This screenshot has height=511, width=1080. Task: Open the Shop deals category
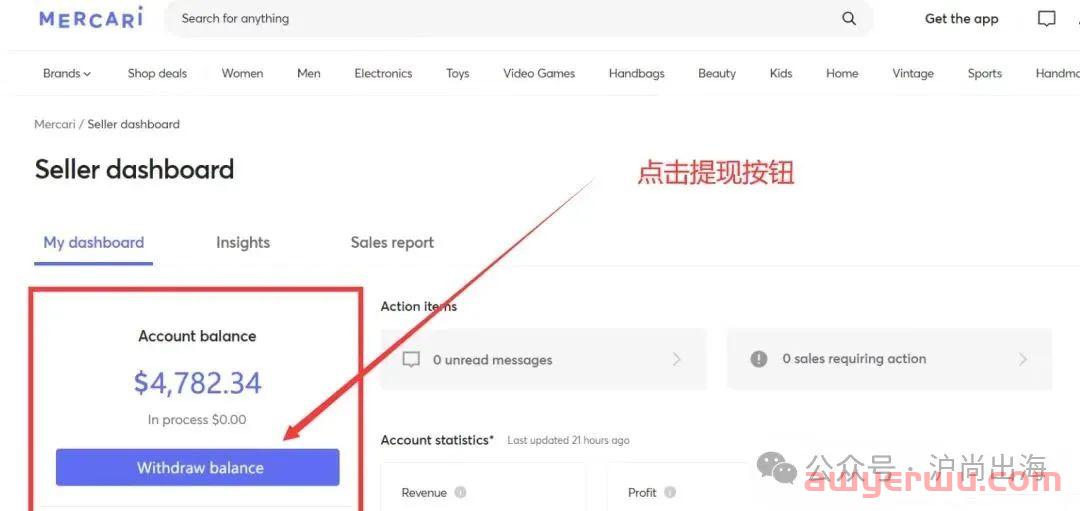pos(157,74)
